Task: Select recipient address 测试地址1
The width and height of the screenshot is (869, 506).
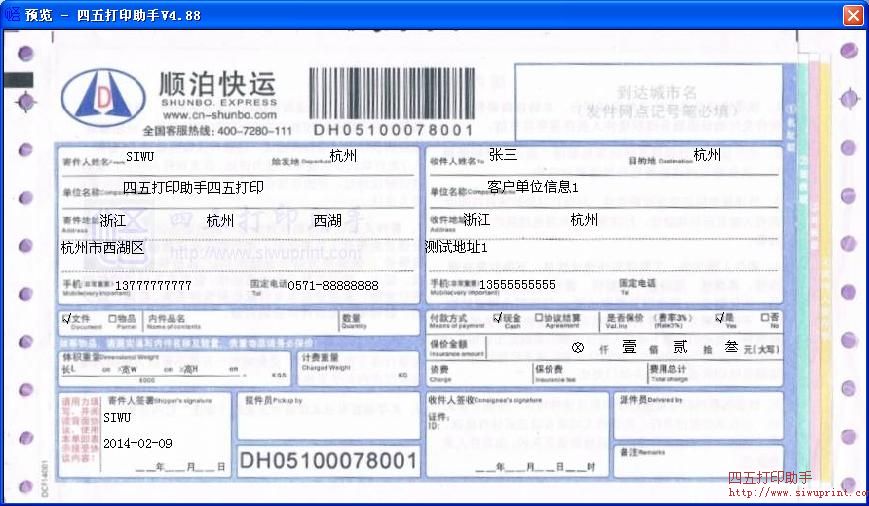Action: pos(456,247)
